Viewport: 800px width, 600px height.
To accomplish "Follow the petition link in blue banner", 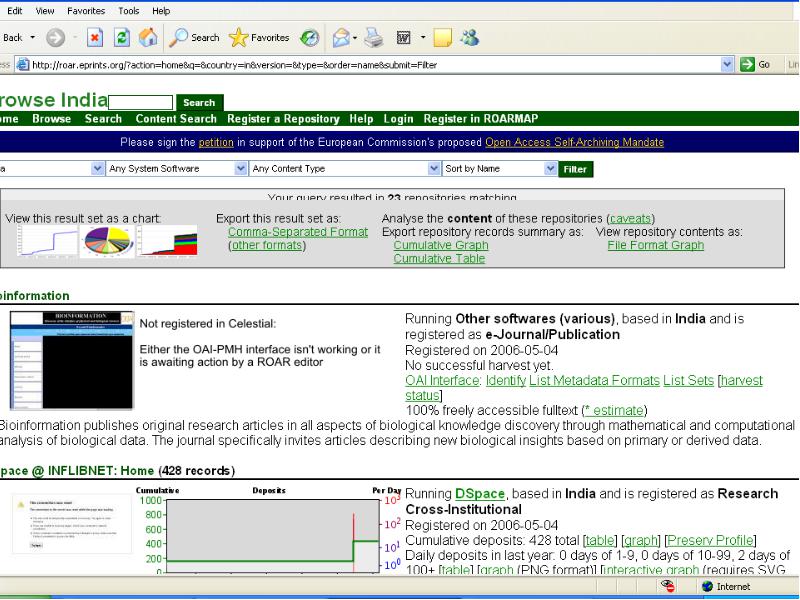I will (x=216, y=142).
